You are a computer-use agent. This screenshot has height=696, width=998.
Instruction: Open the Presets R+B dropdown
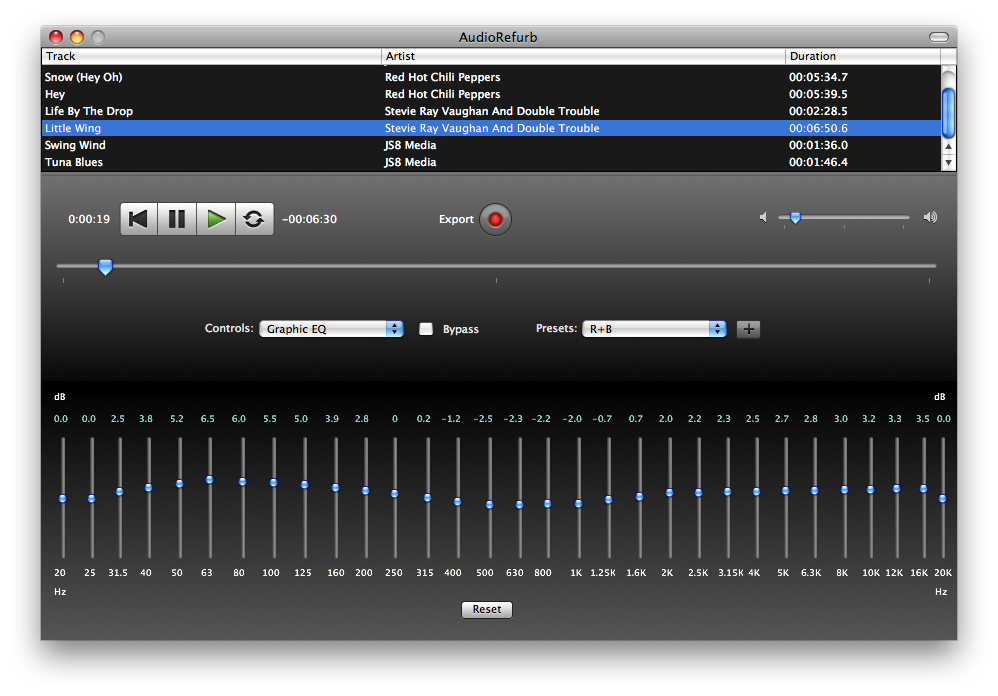point(654,329)
